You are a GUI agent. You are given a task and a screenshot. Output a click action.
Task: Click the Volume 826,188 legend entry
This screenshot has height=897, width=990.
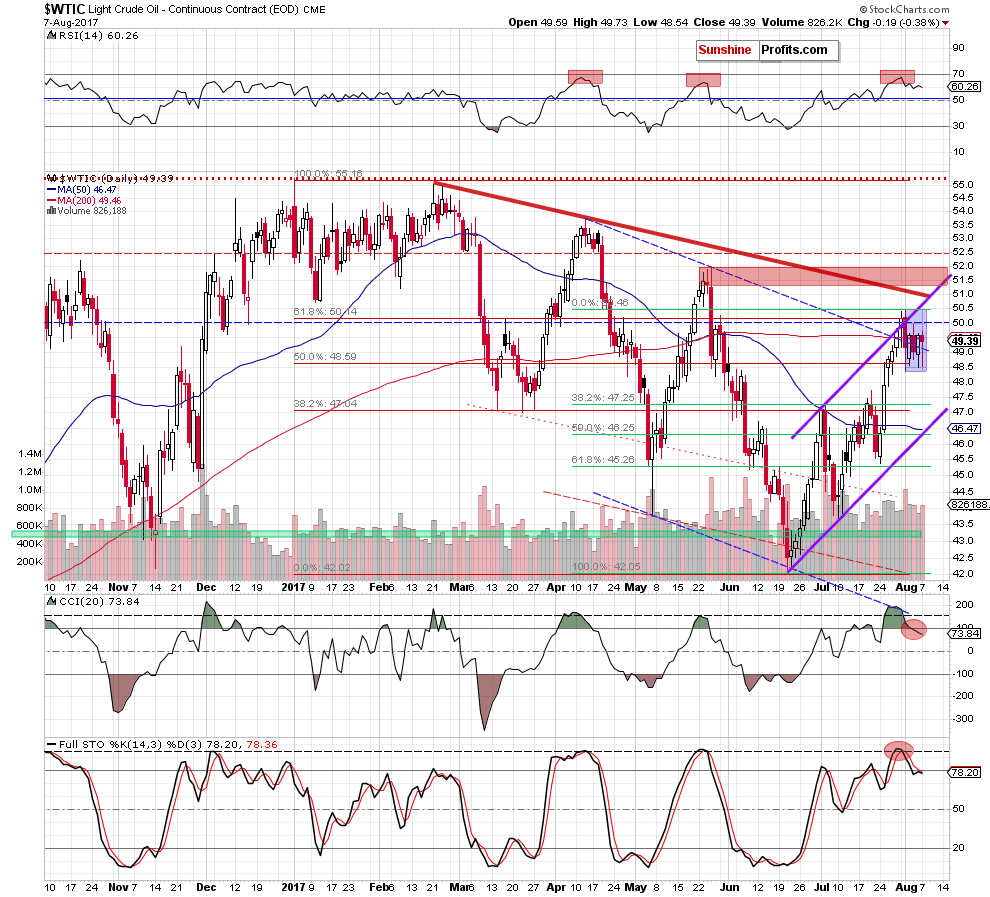[x=86, y=210]
